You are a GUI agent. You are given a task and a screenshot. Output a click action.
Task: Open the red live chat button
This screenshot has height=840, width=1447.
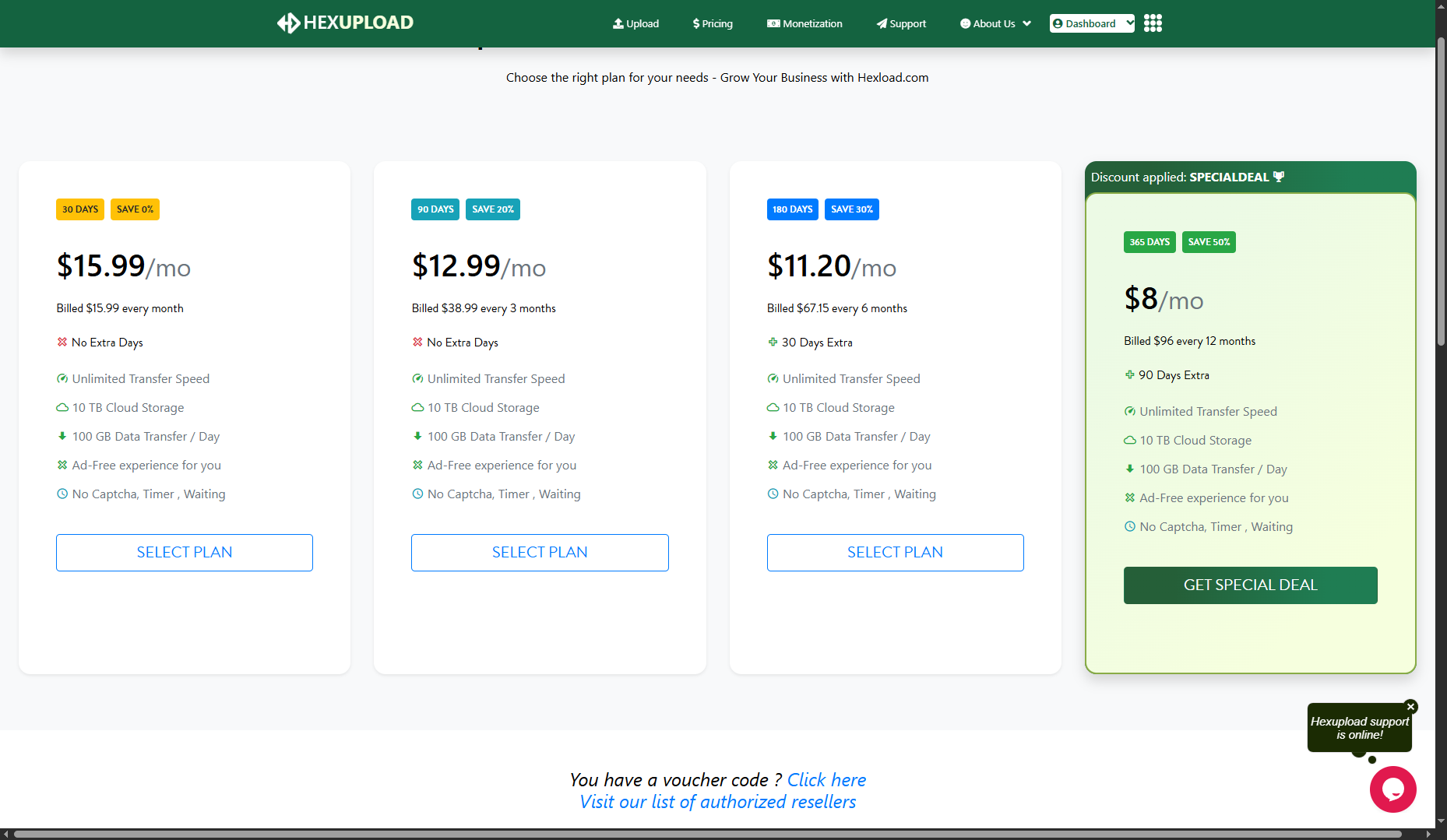(x=1392, y=789)
